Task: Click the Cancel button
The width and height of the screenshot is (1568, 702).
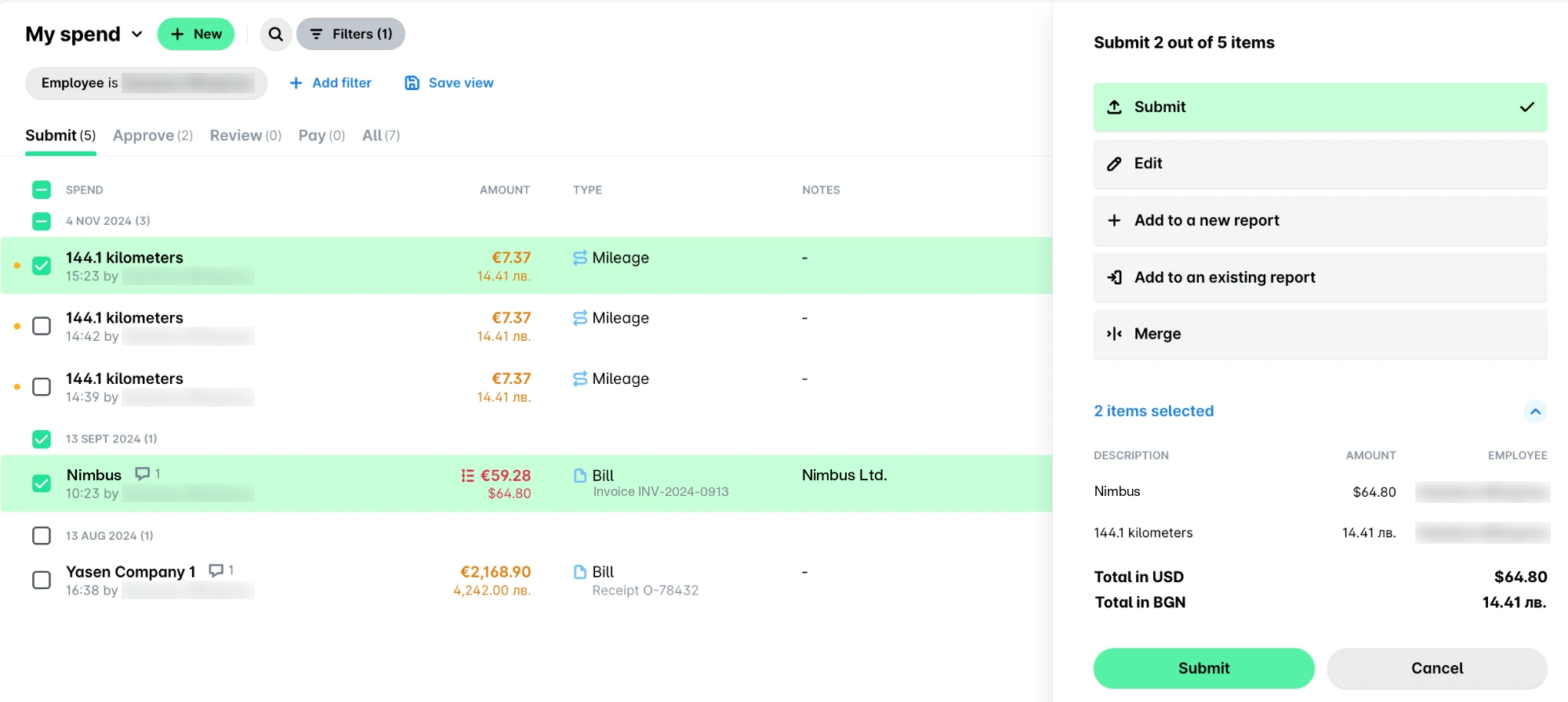Action: (x=1437, y=668)
